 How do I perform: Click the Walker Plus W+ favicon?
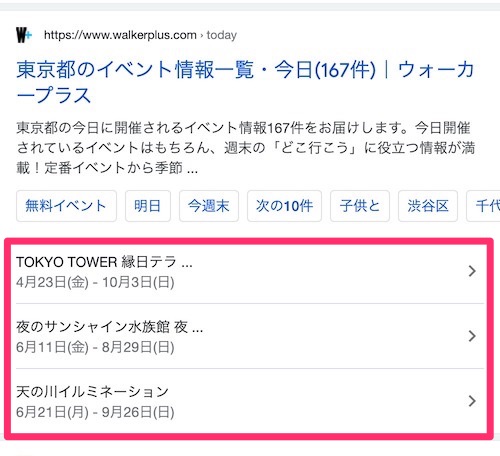[x=24, y=35]
